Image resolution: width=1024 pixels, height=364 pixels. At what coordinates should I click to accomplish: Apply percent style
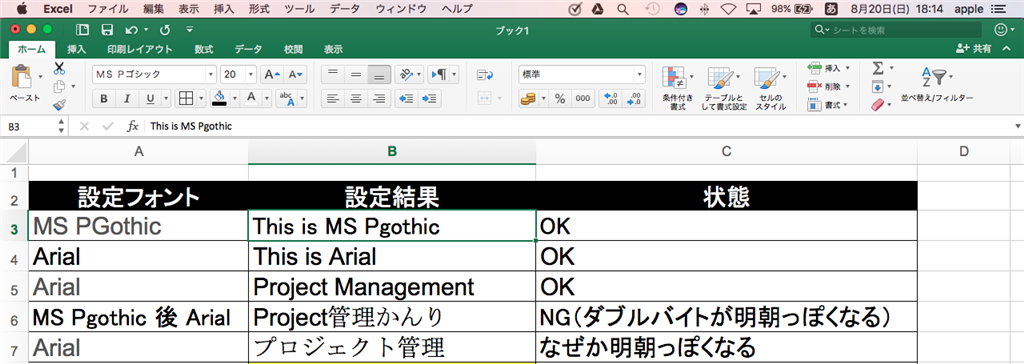point(560,99)
